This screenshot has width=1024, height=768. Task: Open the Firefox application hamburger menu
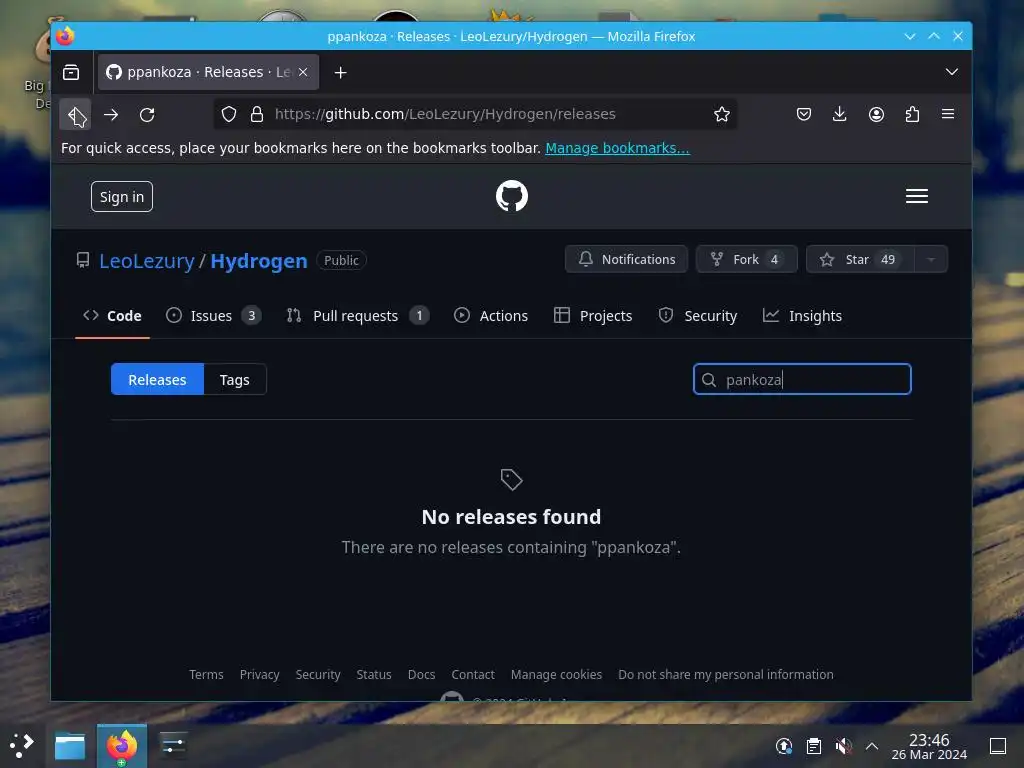pos(948,114)
